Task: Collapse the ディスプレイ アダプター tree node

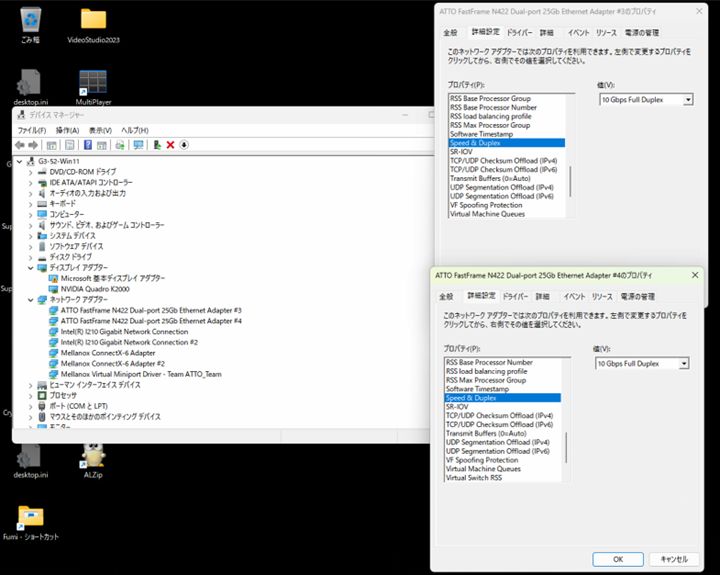Action: point(30,268)
